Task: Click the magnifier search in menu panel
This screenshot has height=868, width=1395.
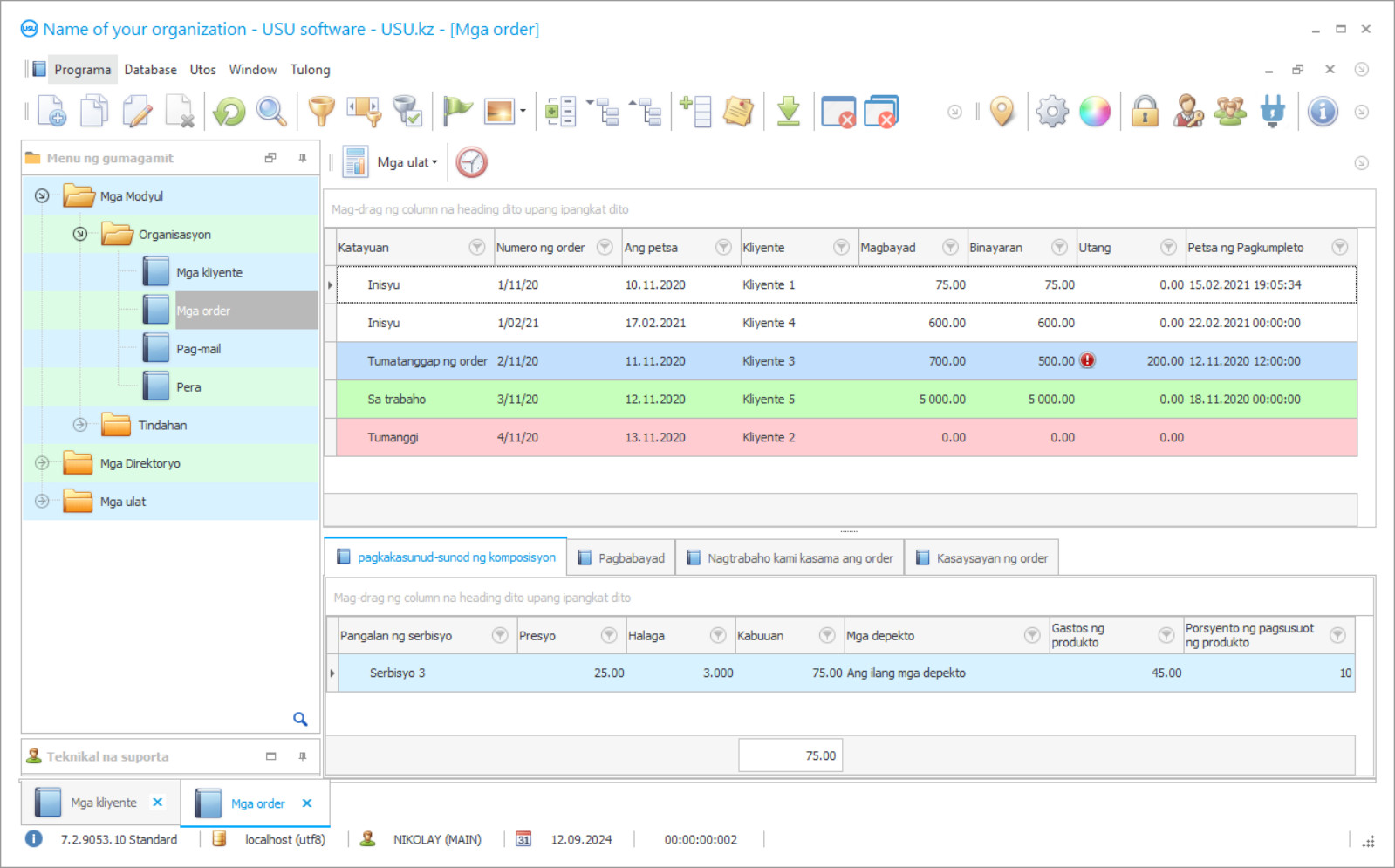Action: (300, 719)
